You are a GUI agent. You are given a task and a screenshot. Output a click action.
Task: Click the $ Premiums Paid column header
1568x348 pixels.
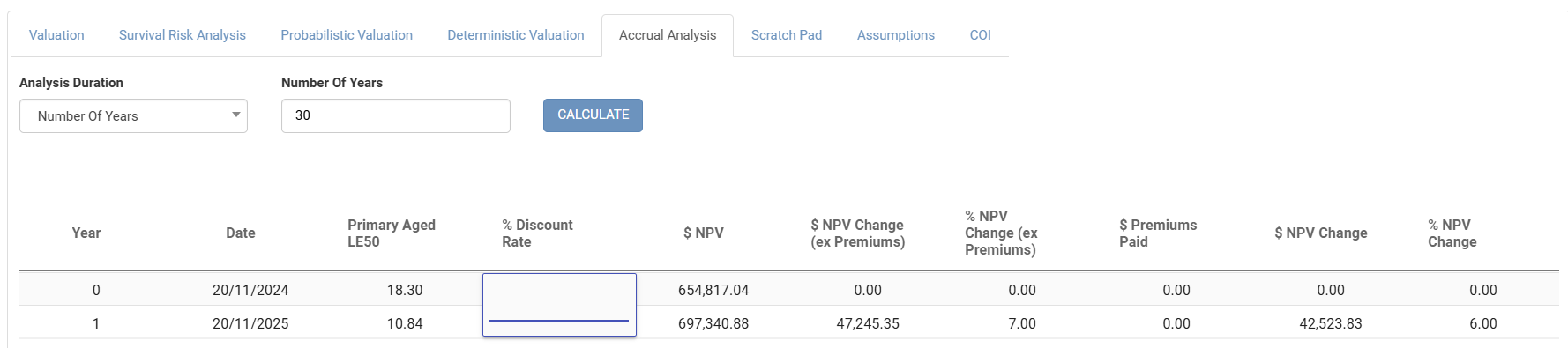click(1158, 233)
